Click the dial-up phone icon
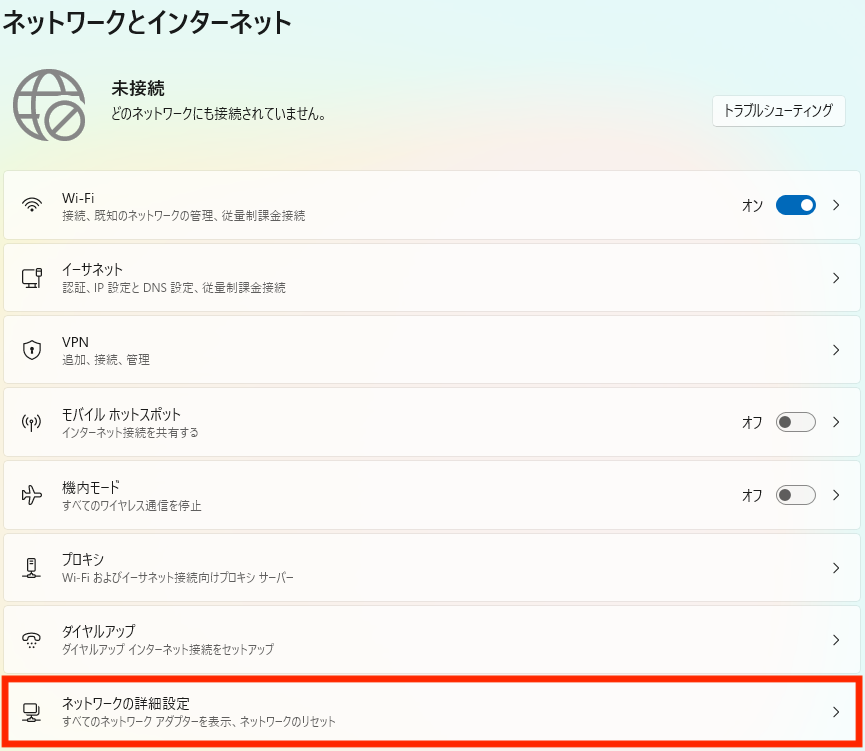Image resolution: width=865 pixels, height=751 pixels. [32, 640]
